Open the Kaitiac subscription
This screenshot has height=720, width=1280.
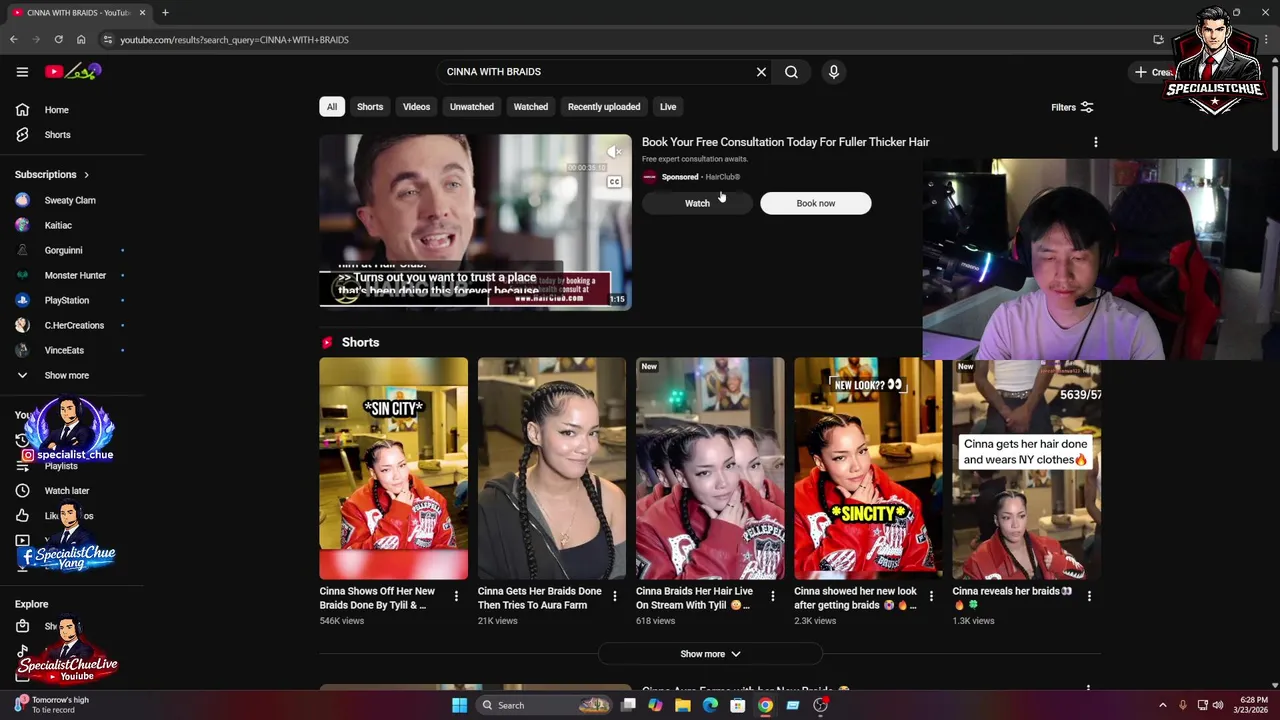(x=58, y=225)
